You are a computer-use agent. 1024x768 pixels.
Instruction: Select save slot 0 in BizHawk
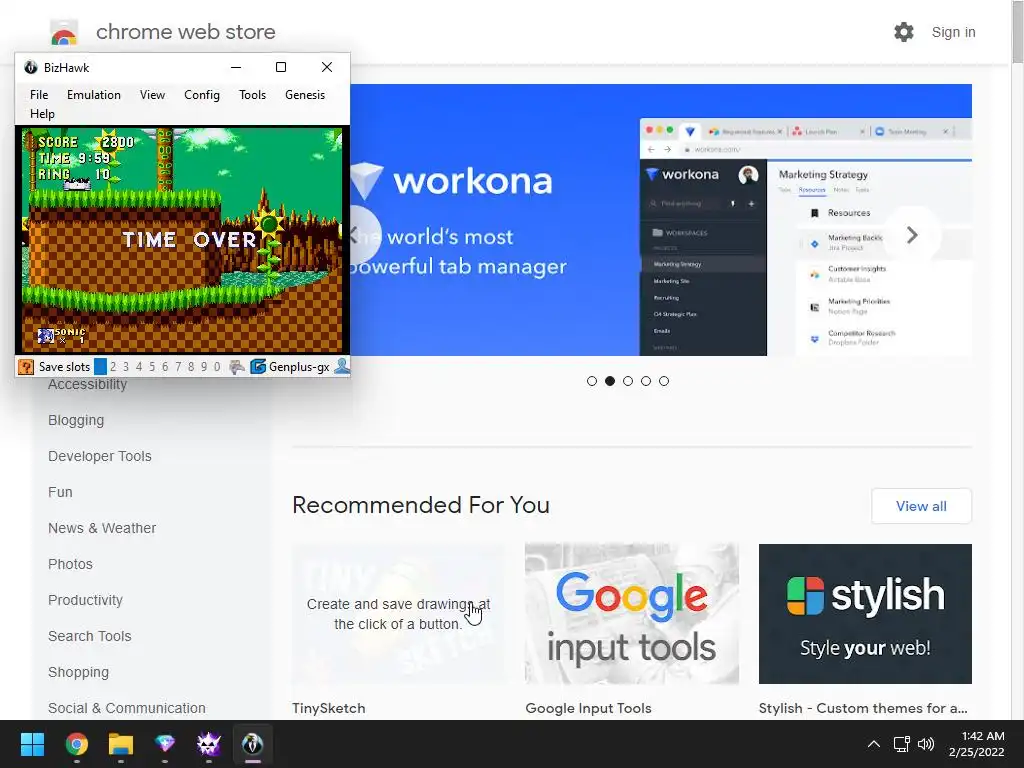click(217, 367)
